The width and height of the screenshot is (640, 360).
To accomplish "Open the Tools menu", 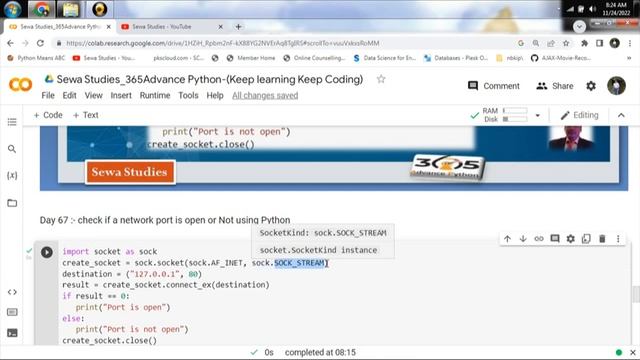I will click(188, 96).
